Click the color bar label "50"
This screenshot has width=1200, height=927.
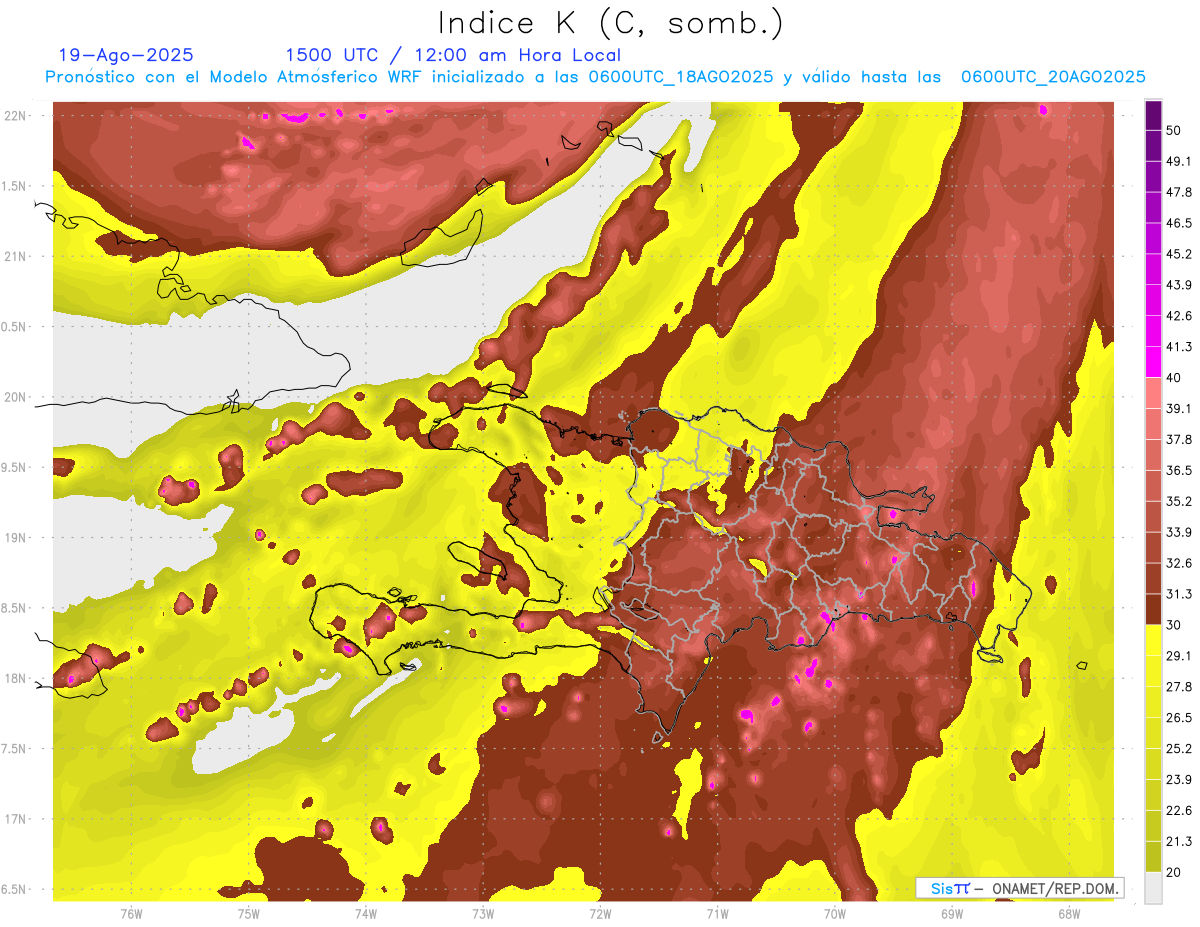coord(1174,131)
